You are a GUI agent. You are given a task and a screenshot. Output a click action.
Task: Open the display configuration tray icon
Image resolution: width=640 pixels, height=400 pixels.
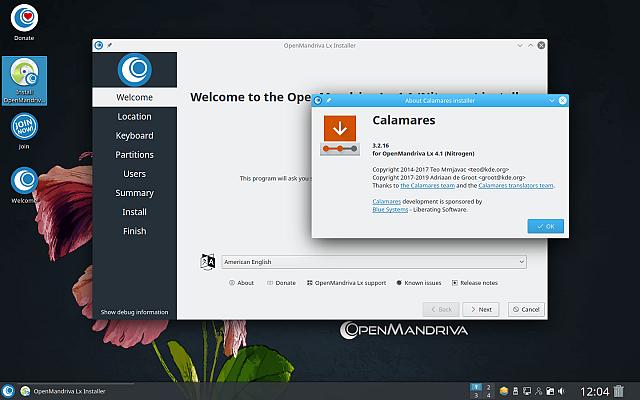527,391
